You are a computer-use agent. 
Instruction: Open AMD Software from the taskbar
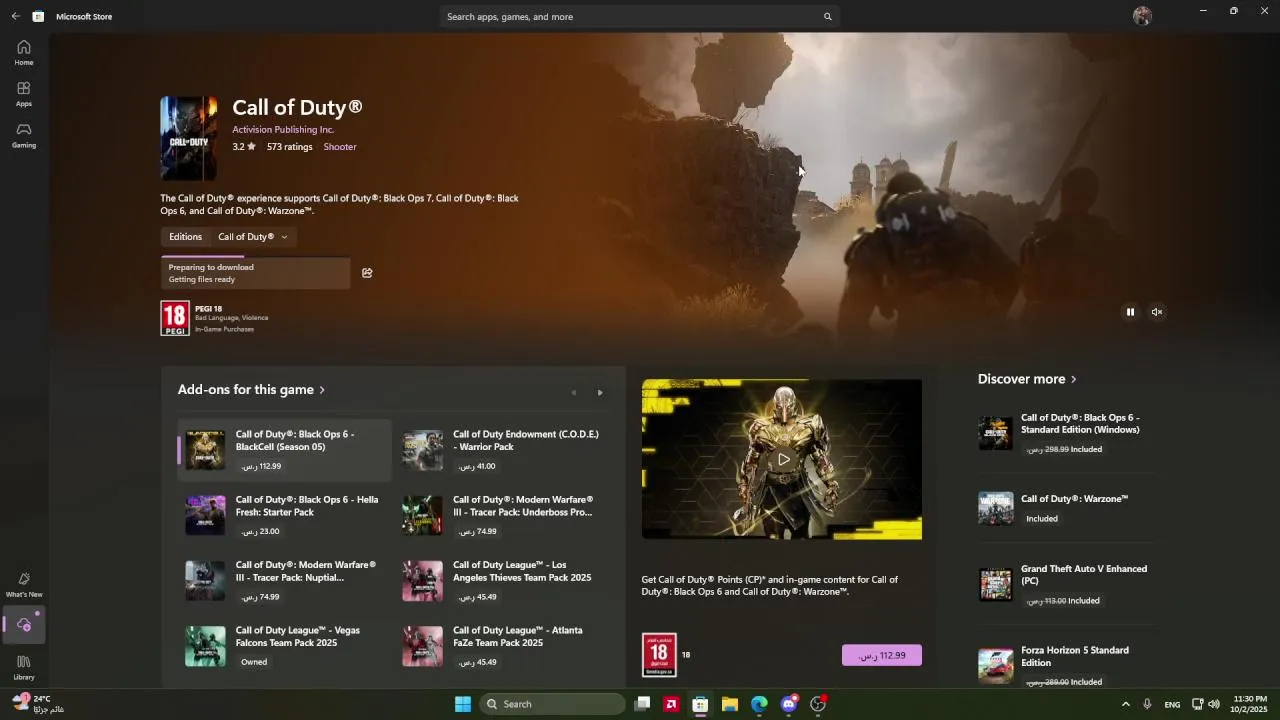672,704
